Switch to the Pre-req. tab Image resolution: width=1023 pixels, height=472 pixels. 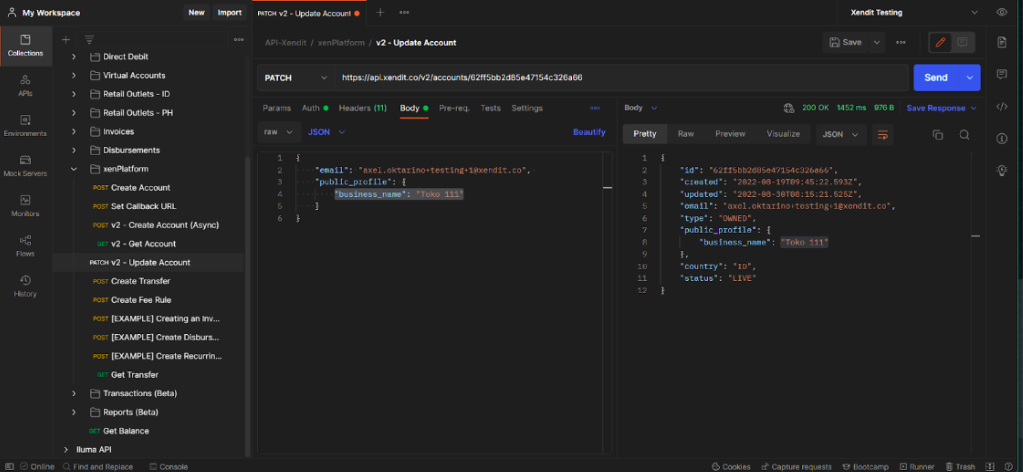pyautogui.click(x=454, y=108)
